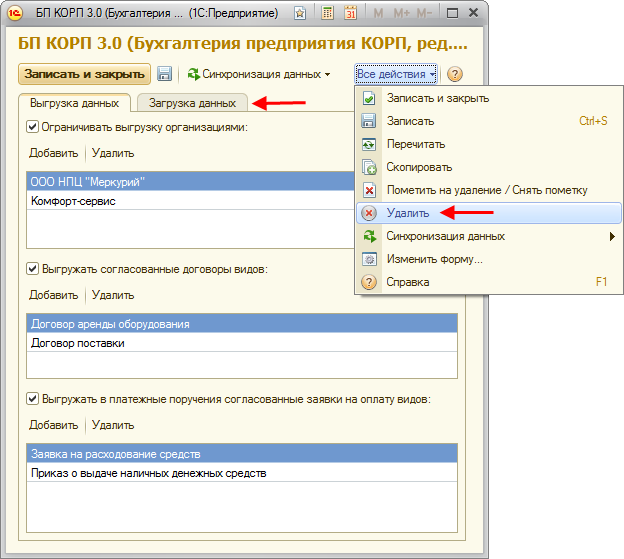Click the floppy disk save icon in toolbar
The image size is (624, 559).
pyautogui.click(x=164, y=74)
